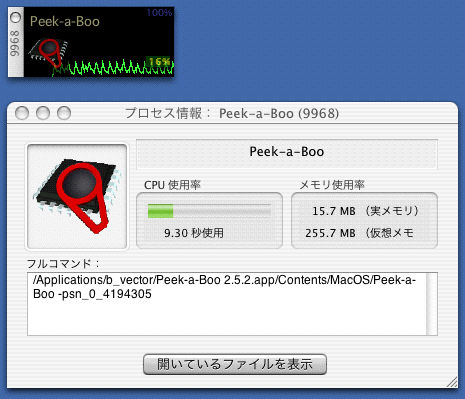
Task: Click the round button on the mini monitor strip
Action: pos(15,17)
